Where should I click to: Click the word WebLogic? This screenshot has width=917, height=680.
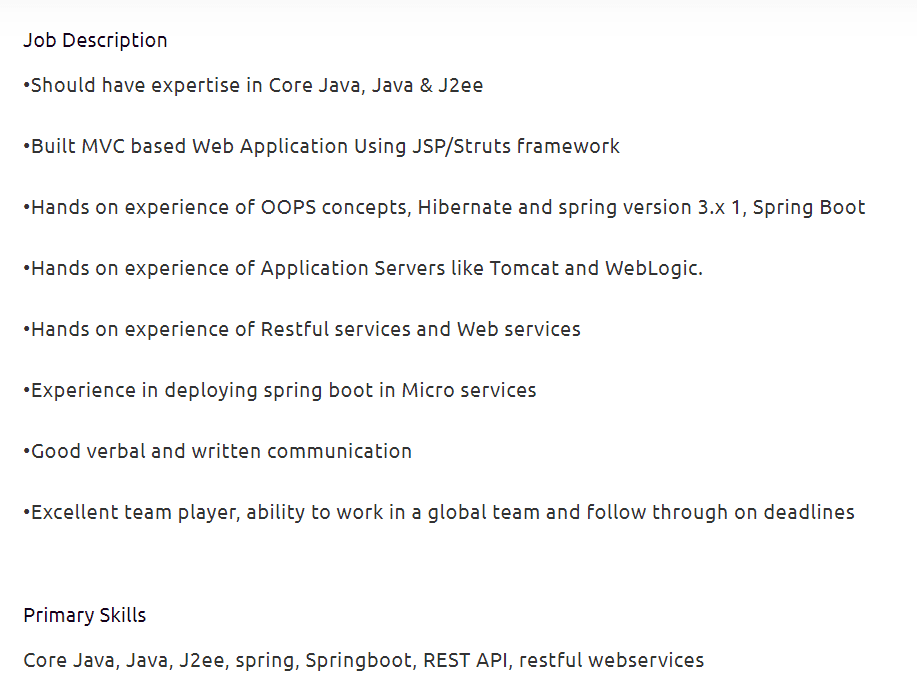click(x=652, y=269)
